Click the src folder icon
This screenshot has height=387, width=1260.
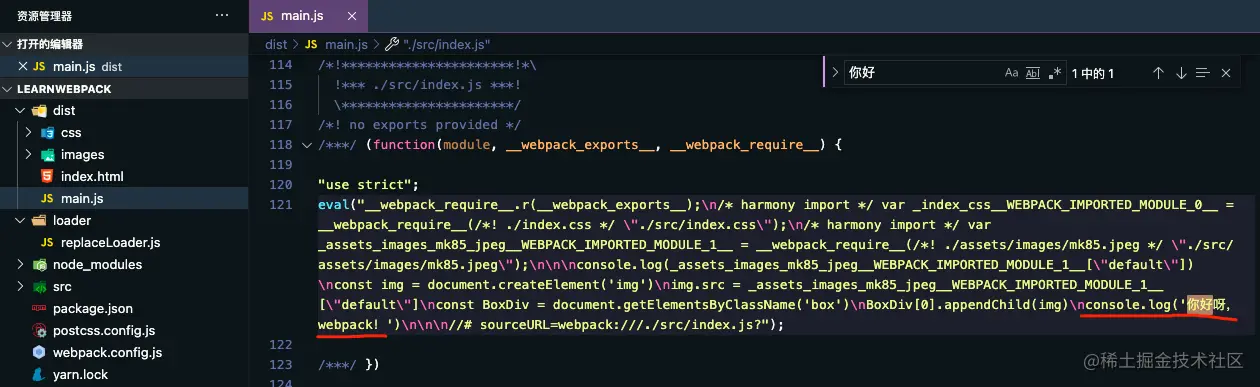pyautogui.click(x=40, y=286)
